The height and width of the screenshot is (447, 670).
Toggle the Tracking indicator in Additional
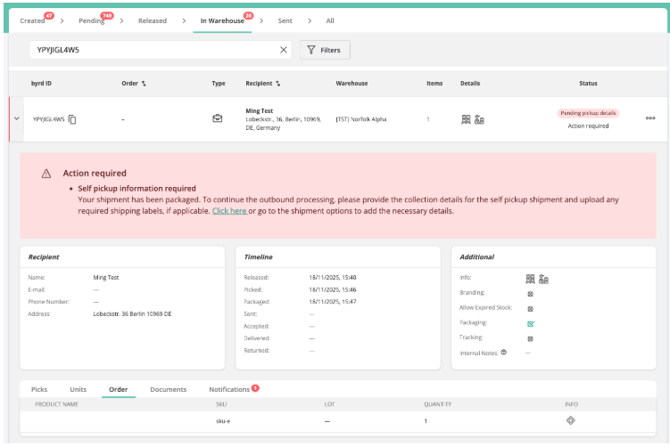530,338
